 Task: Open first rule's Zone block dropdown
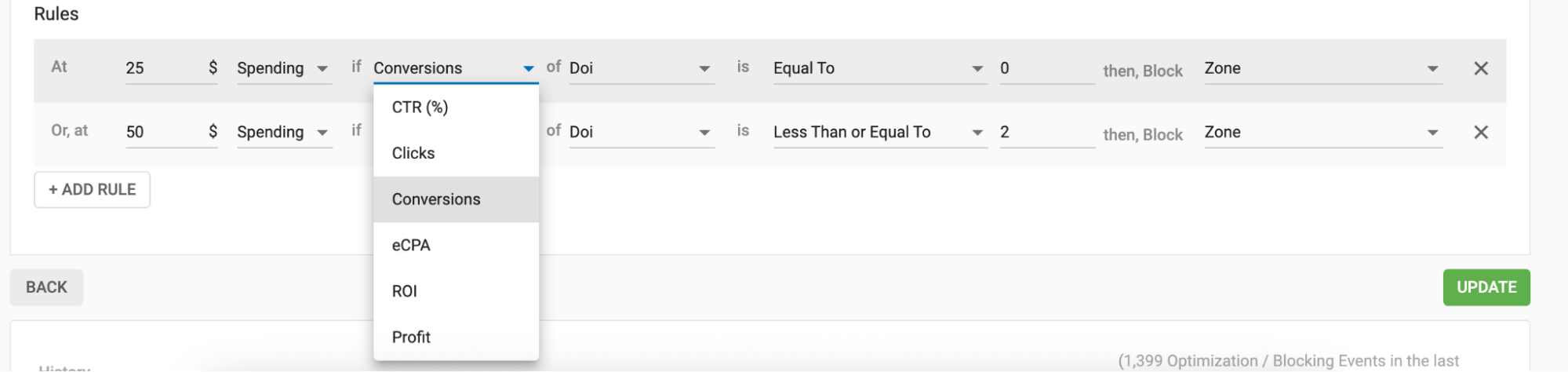(1322, 68)
